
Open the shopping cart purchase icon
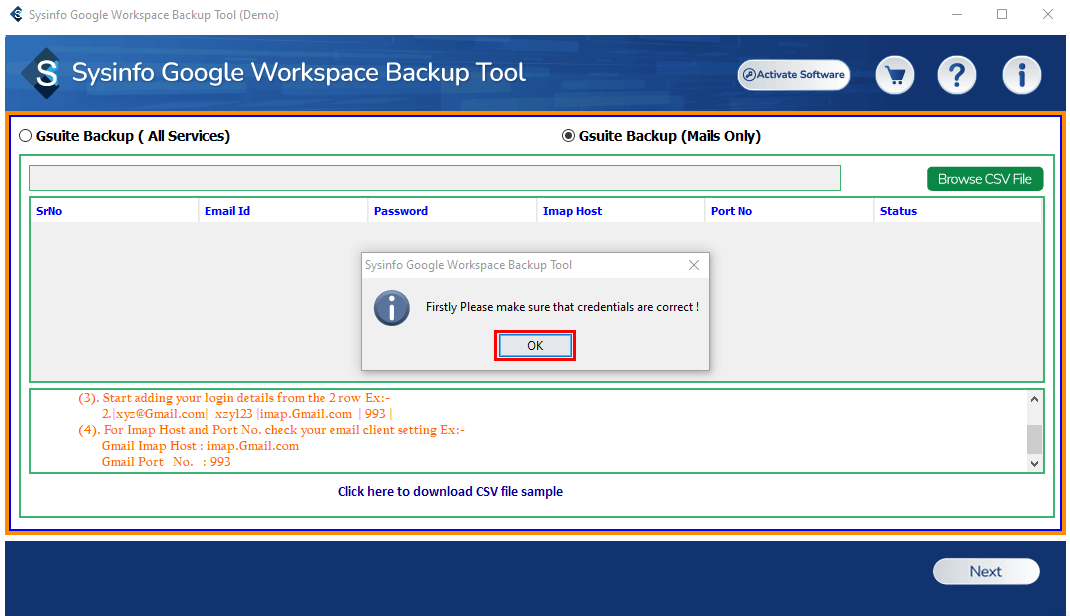pos(896,75)
